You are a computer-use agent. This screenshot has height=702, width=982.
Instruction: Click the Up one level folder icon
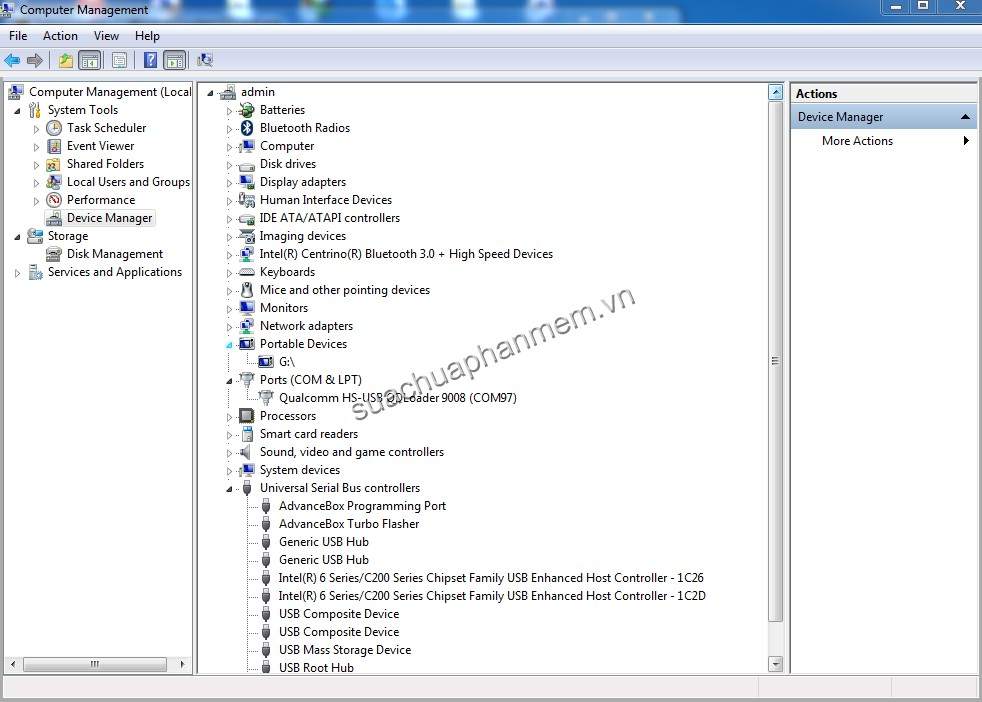65,60
